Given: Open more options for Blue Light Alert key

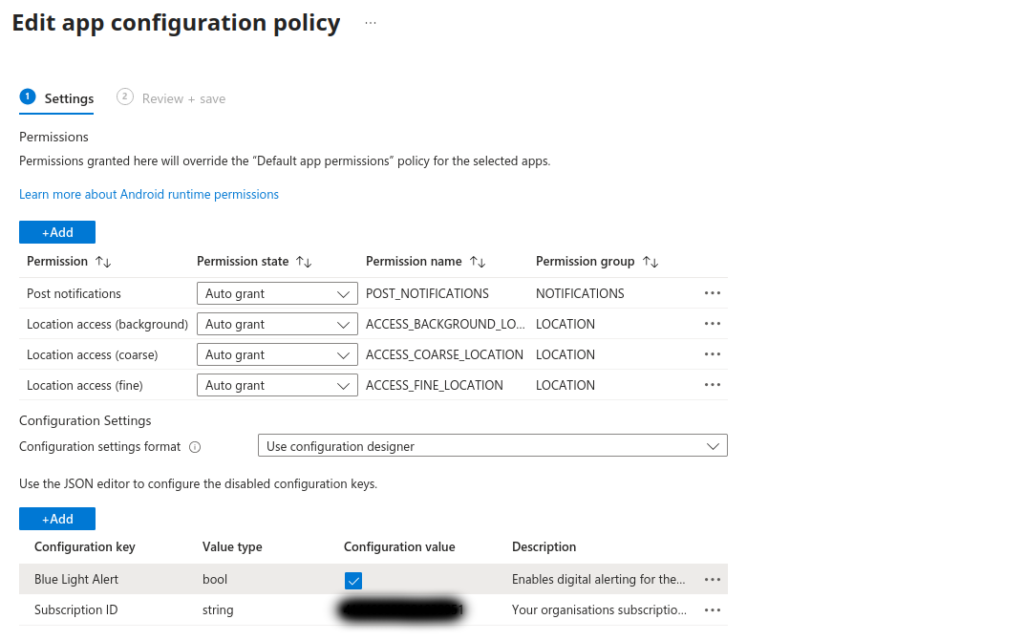Looking at the screenshot, I should pos(712,579).
